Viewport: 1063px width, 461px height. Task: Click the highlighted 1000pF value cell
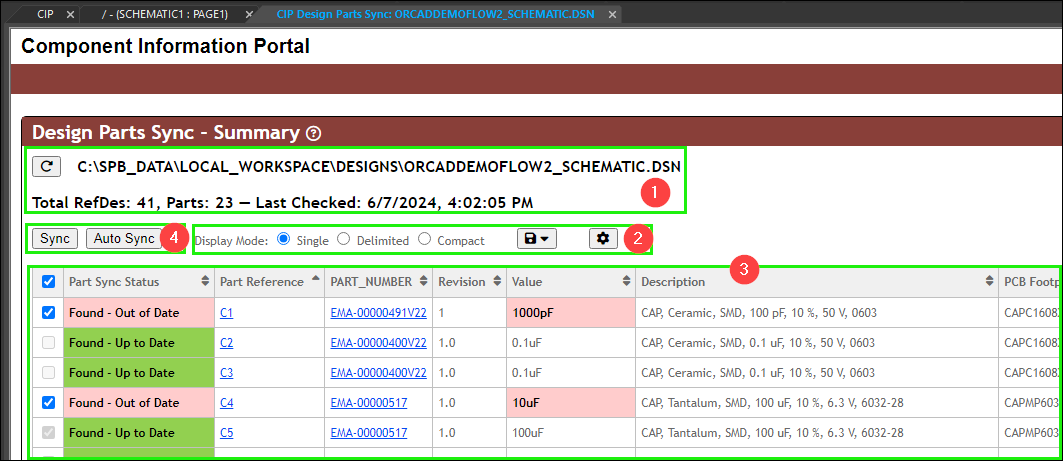click(571, 313)
